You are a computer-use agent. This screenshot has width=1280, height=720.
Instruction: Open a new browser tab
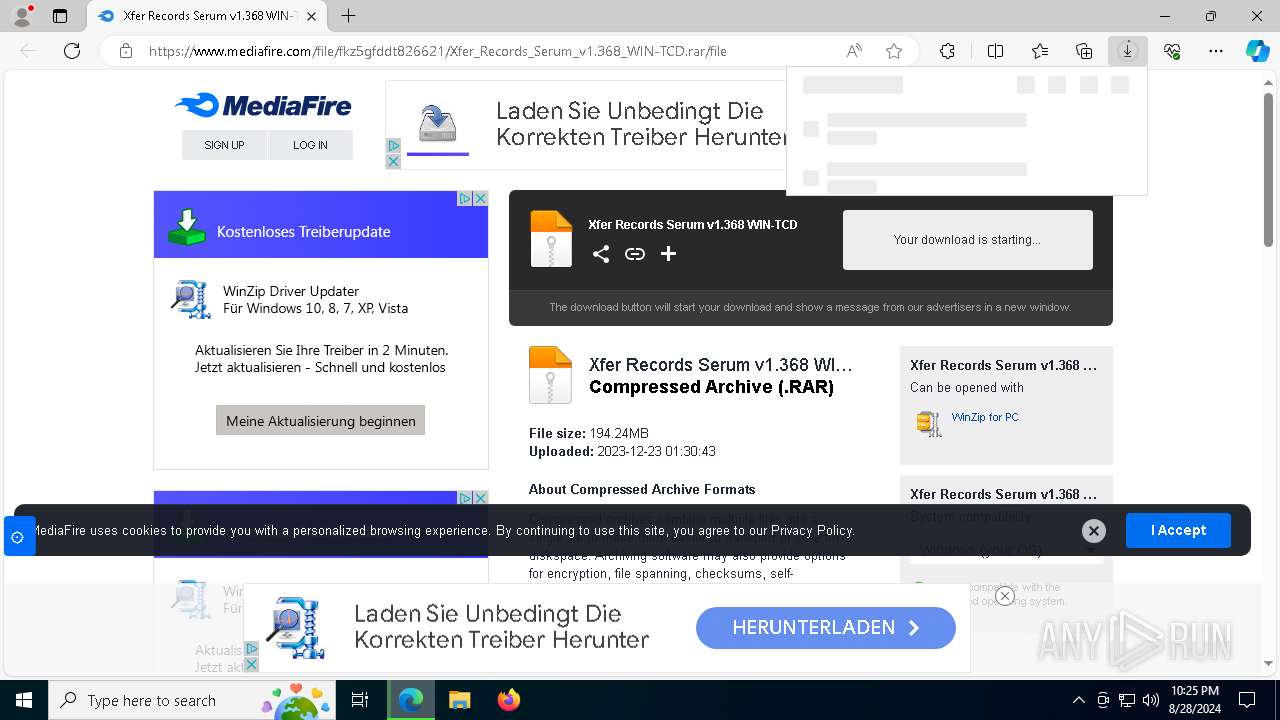point(348,16)
